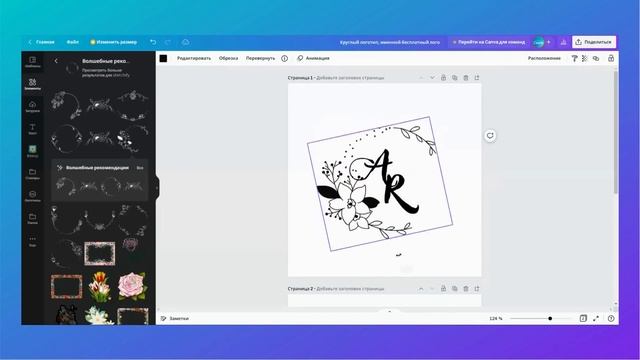The image size is (640, 360).
Task: Open the Projects folder sidebar tab
Action: 33,174
